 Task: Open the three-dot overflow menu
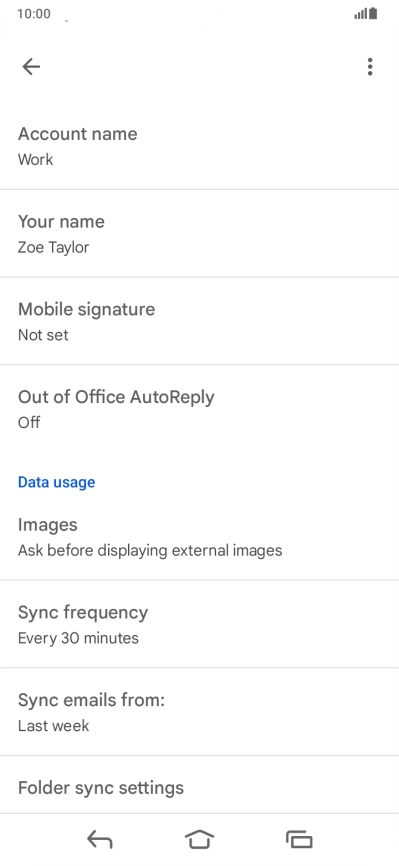[370, 67]
